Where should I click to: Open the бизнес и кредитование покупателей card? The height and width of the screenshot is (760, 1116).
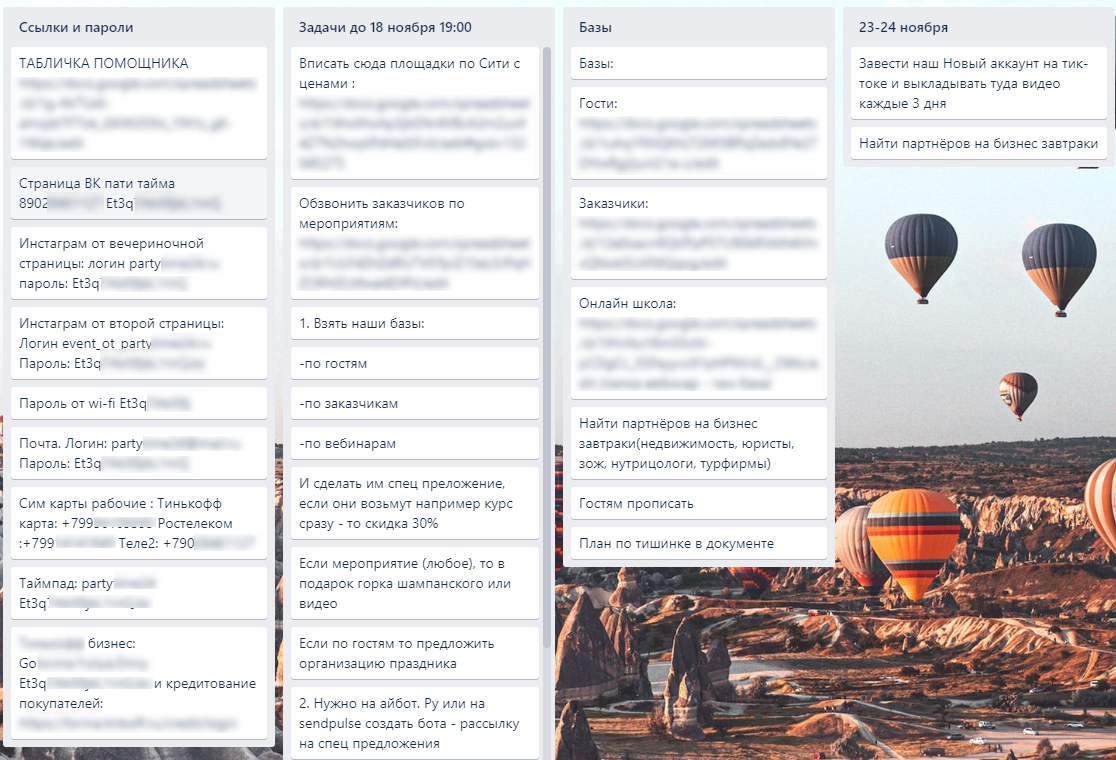coord(139,682)
